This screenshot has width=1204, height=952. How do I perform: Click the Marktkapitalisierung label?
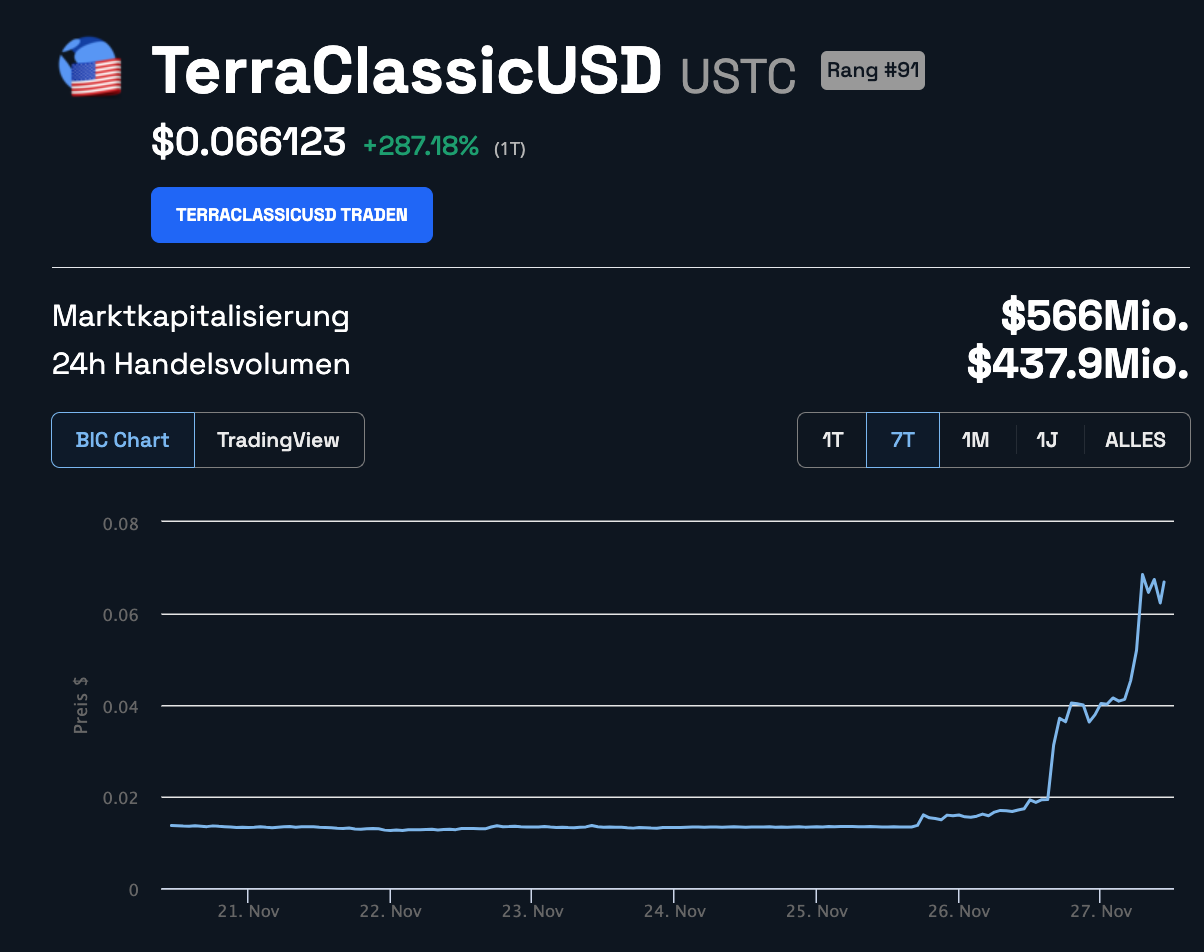[x=200, y=317]
